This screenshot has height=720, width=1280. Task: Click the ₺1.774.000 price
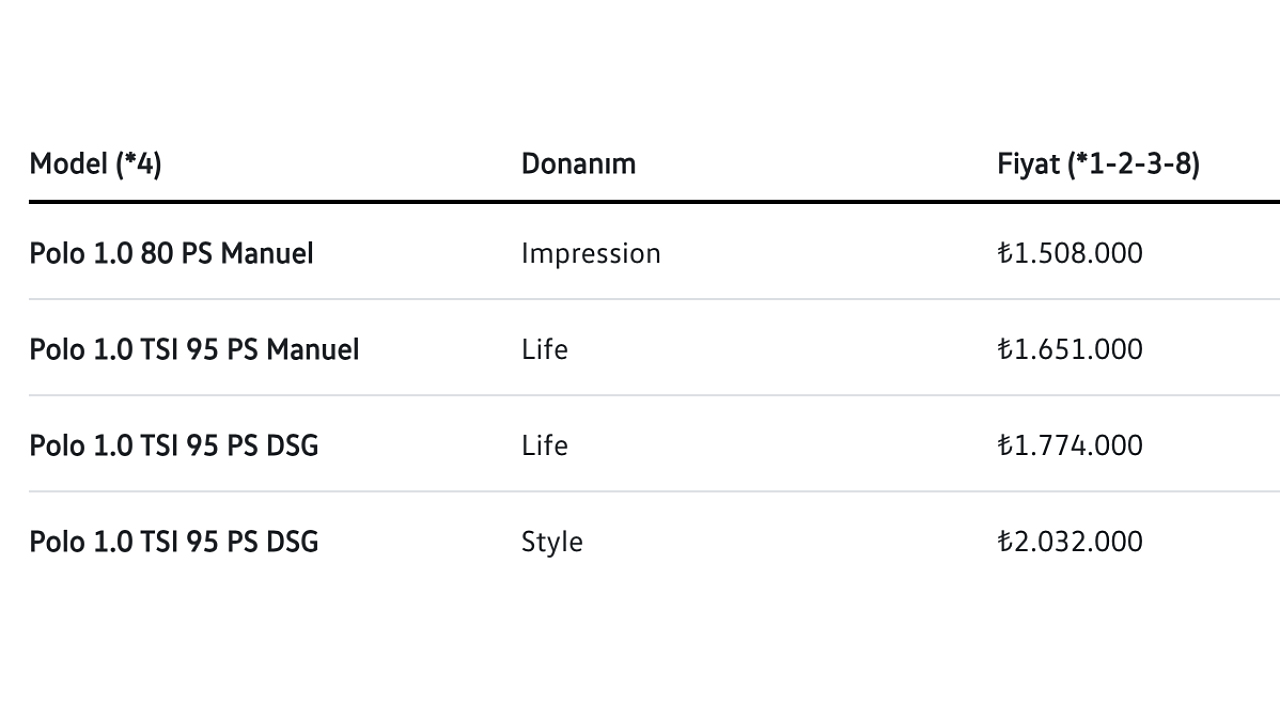[1069, 446]
